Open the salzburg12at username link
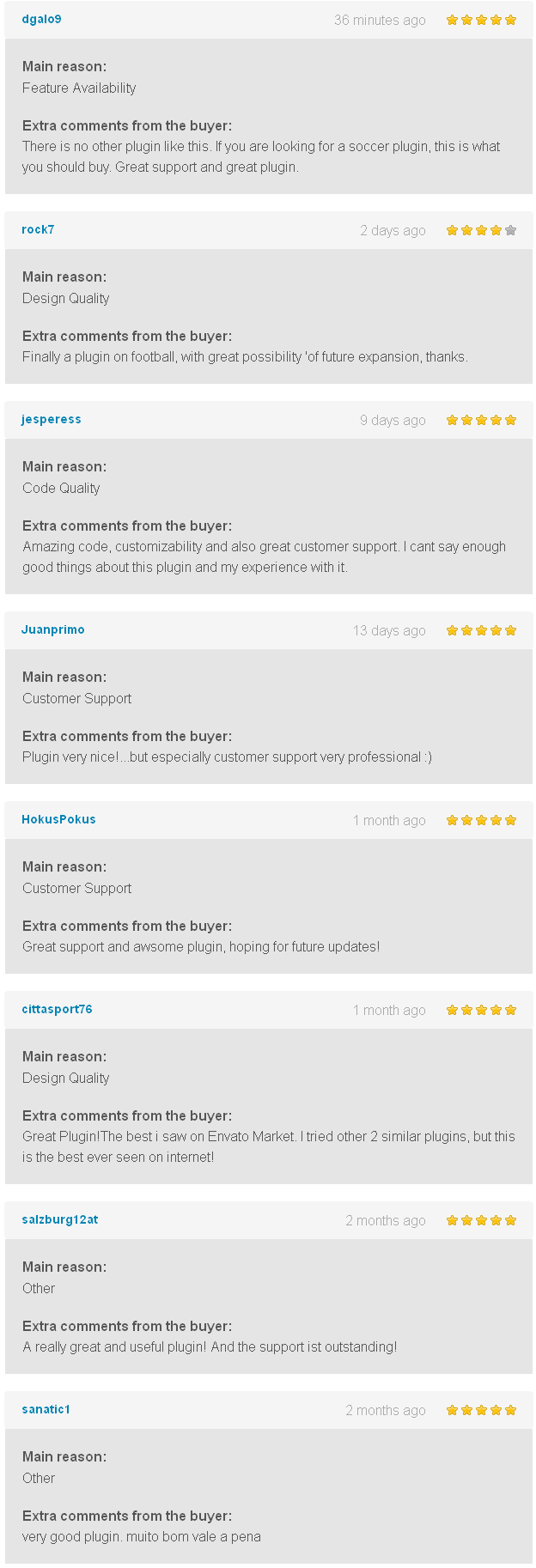 tap(60, 1219)
